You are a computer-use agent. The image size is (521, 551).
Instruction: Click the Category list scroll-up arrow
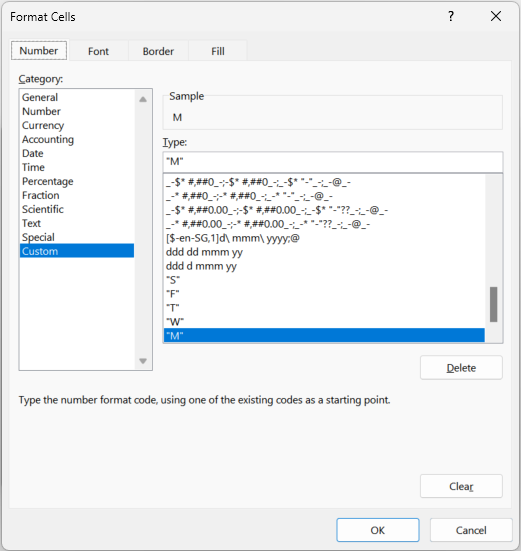coord(143,99)
